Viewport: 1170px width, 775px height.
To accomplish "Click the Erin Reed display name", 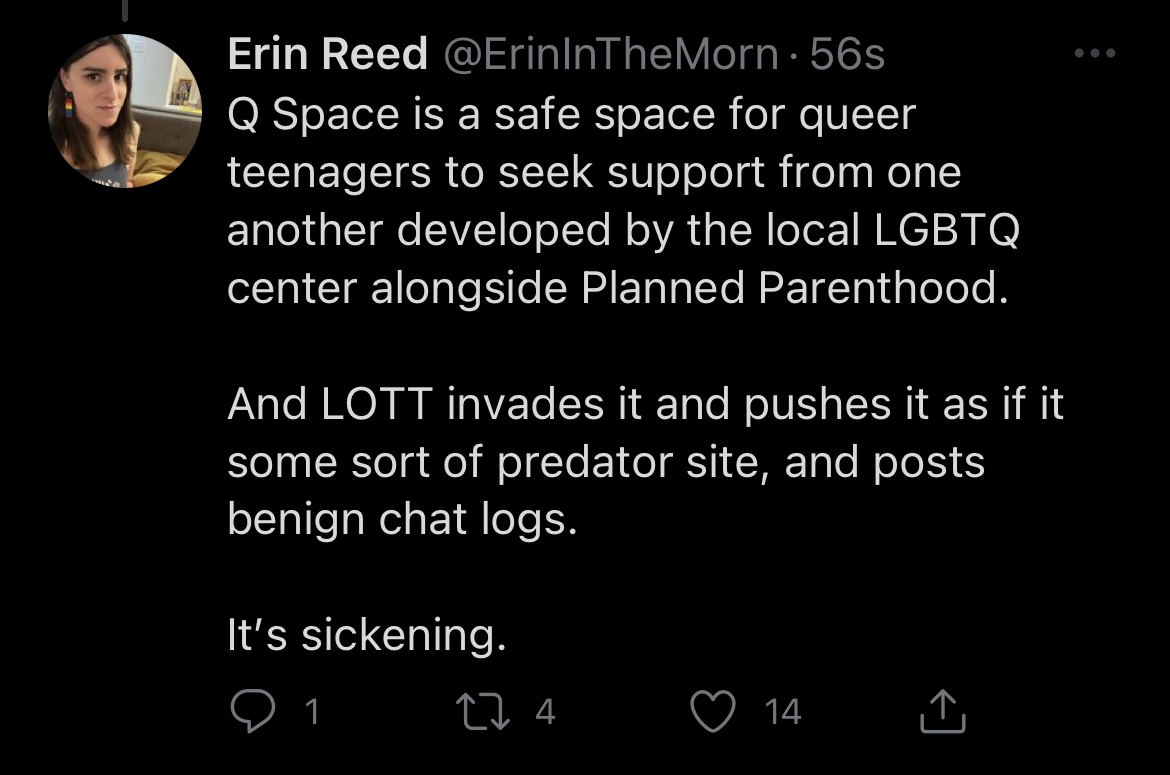I will click(327, 54).
